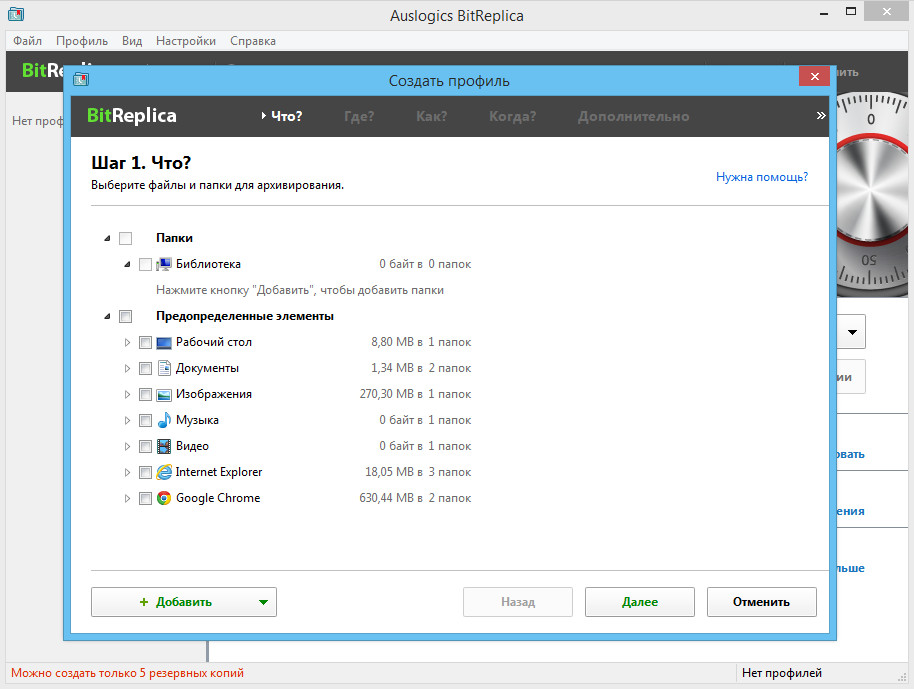Click the safe dial in main window

coord(872,195)
